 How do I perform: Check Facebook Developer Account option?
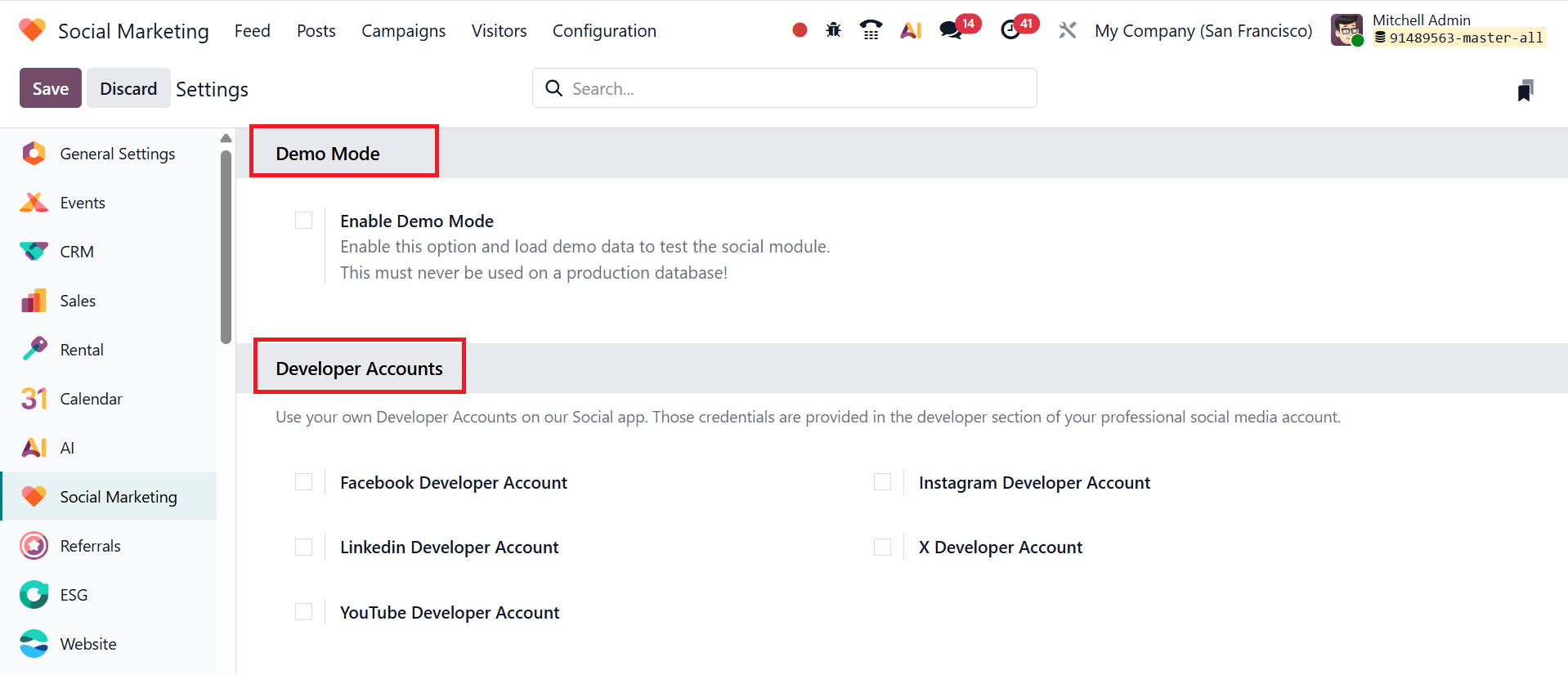pyautogui.click(x=303, y=482)
